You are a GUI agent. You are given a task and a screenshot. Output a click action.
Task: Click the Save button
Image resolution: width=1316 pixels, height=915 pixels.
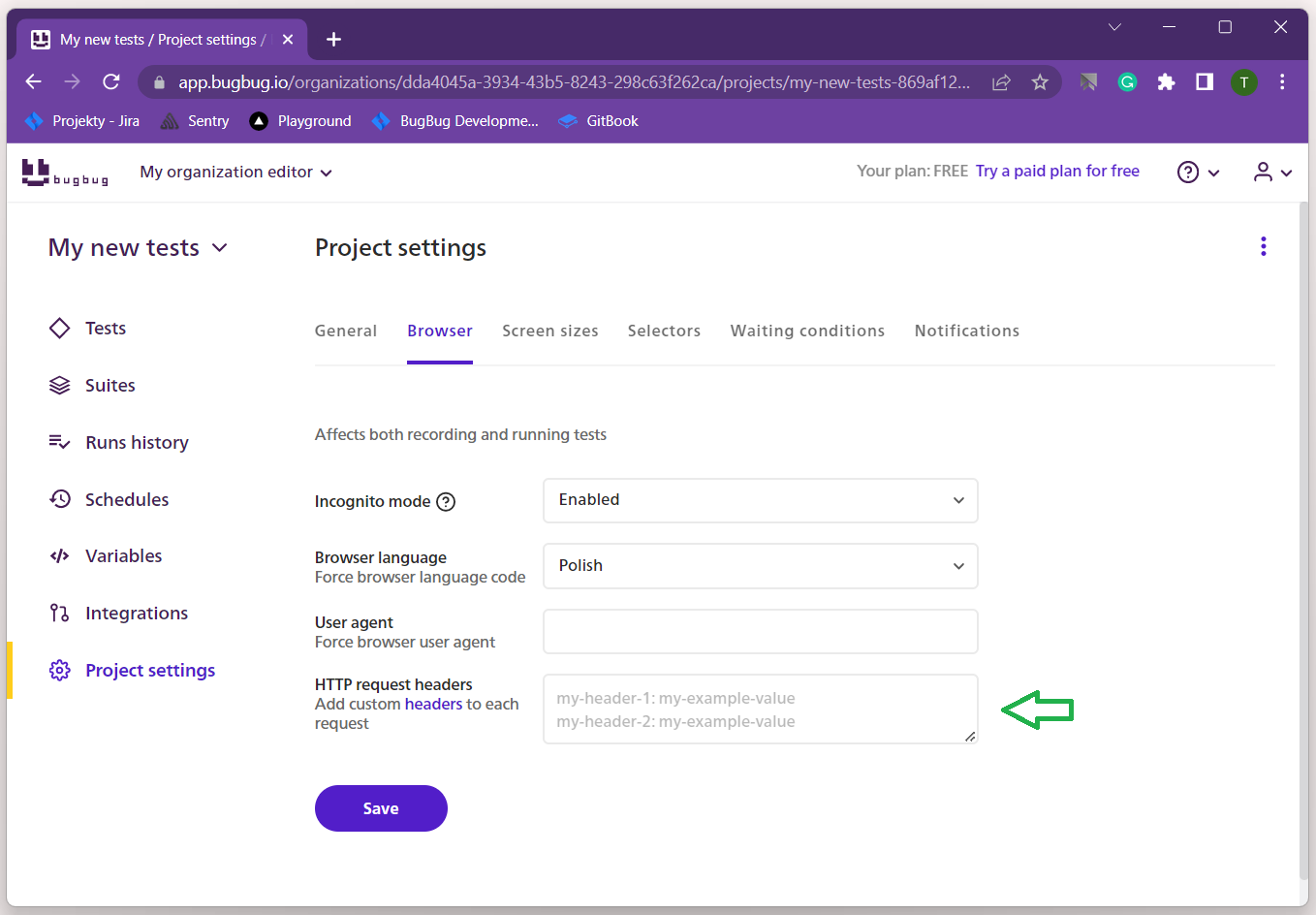point(381,808)
